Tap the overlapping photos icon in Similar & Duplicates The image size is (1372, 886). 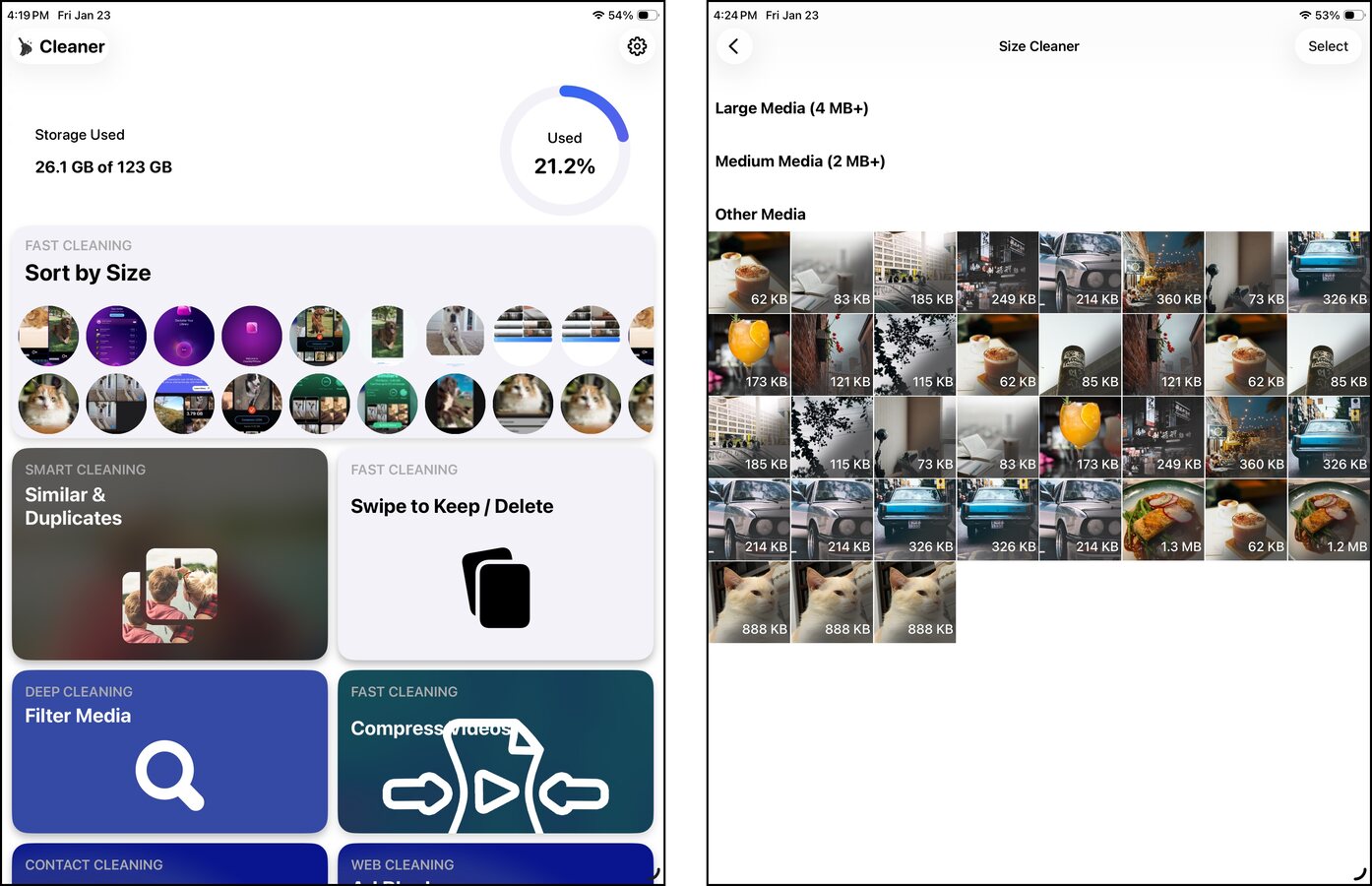click(170, 596)
